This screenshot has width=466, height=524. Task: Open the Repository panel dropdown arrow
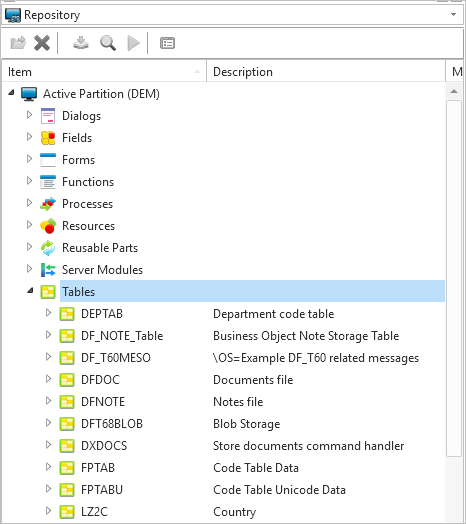coord(453,15)
